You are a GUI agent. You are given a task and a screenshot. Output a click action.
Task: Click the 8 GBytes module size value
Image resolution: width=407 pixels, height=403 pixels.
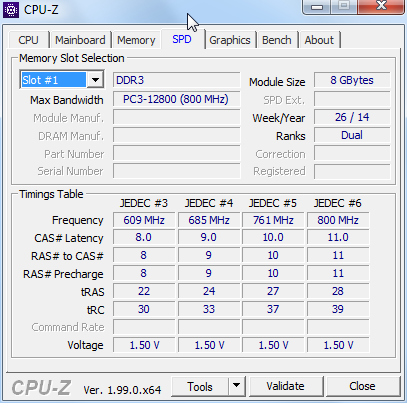pos(352,80)
